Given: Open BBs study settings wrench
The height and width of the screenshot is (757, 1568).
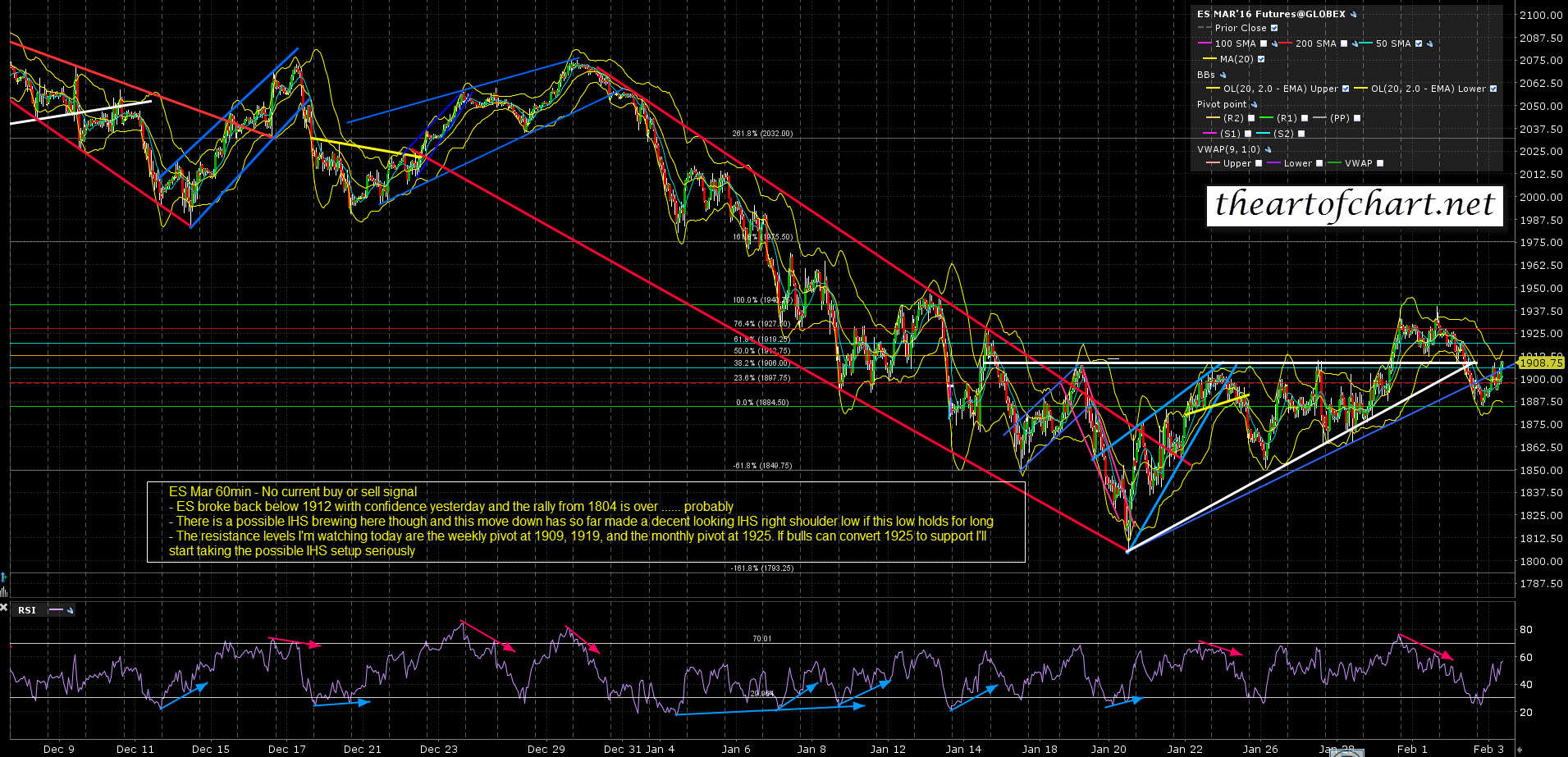Looking at the screenshot, I should [x=1223, y=75].
